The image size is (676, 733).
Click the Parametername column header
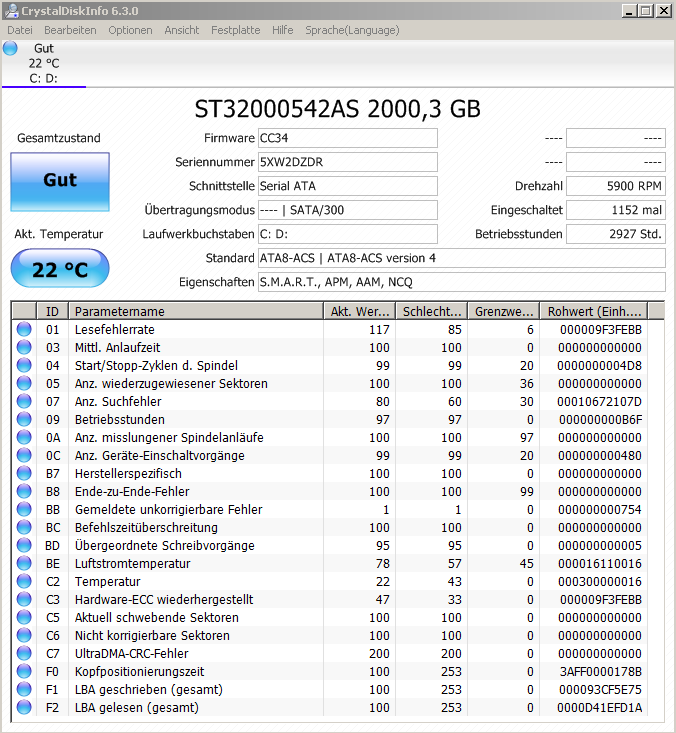[x=196, y=311]
